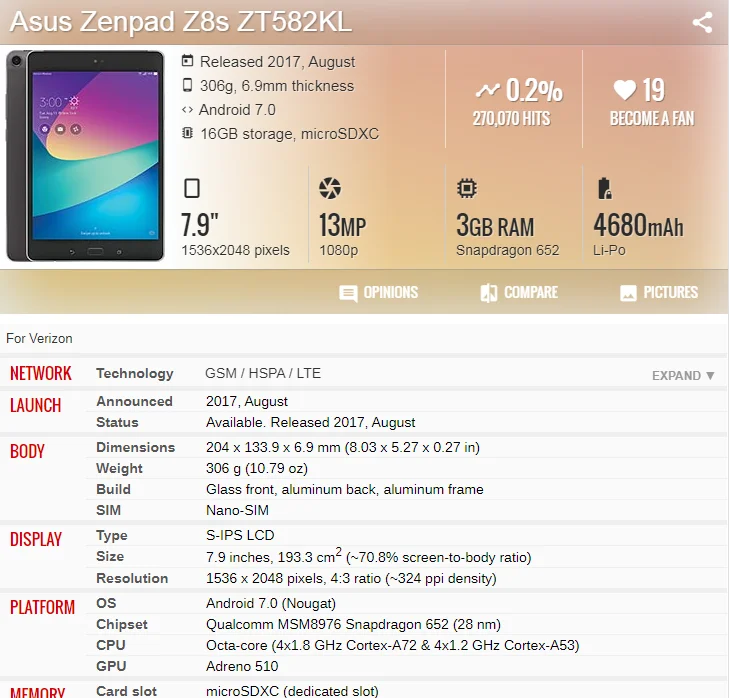
Task: Click the Dimensions spec label
Action: [x=136, y=447]
